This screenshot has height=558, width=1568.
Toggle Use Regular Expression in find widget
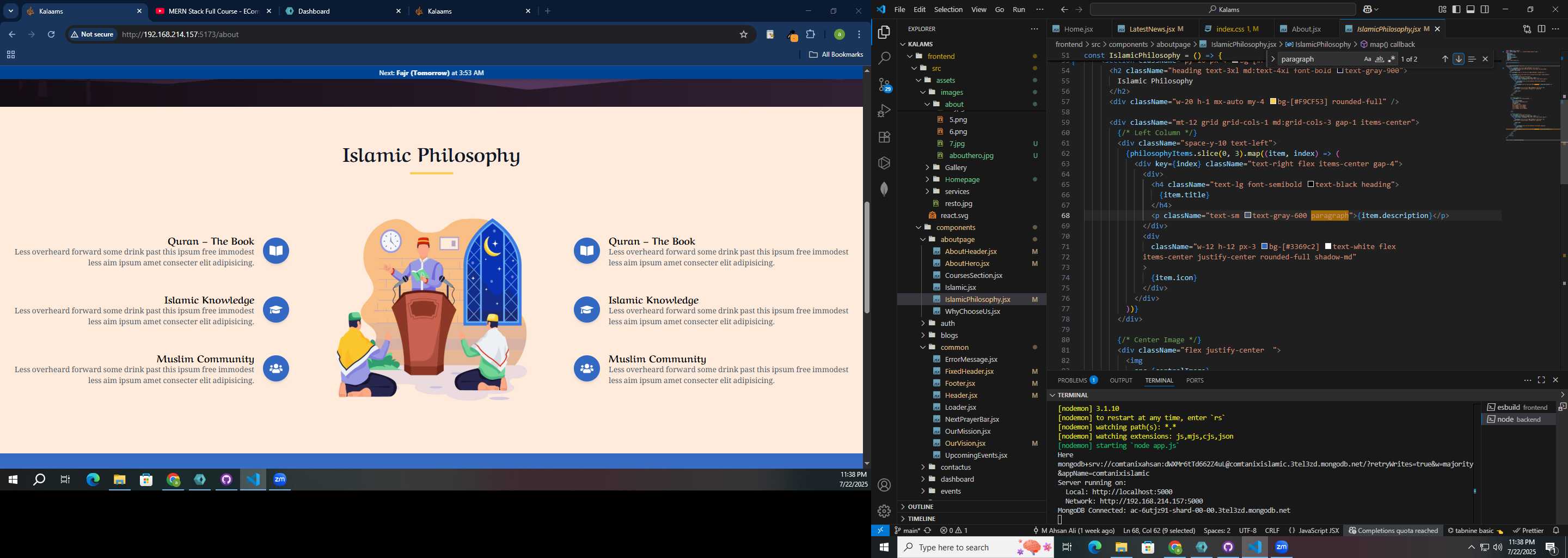tap(1392, 59)
